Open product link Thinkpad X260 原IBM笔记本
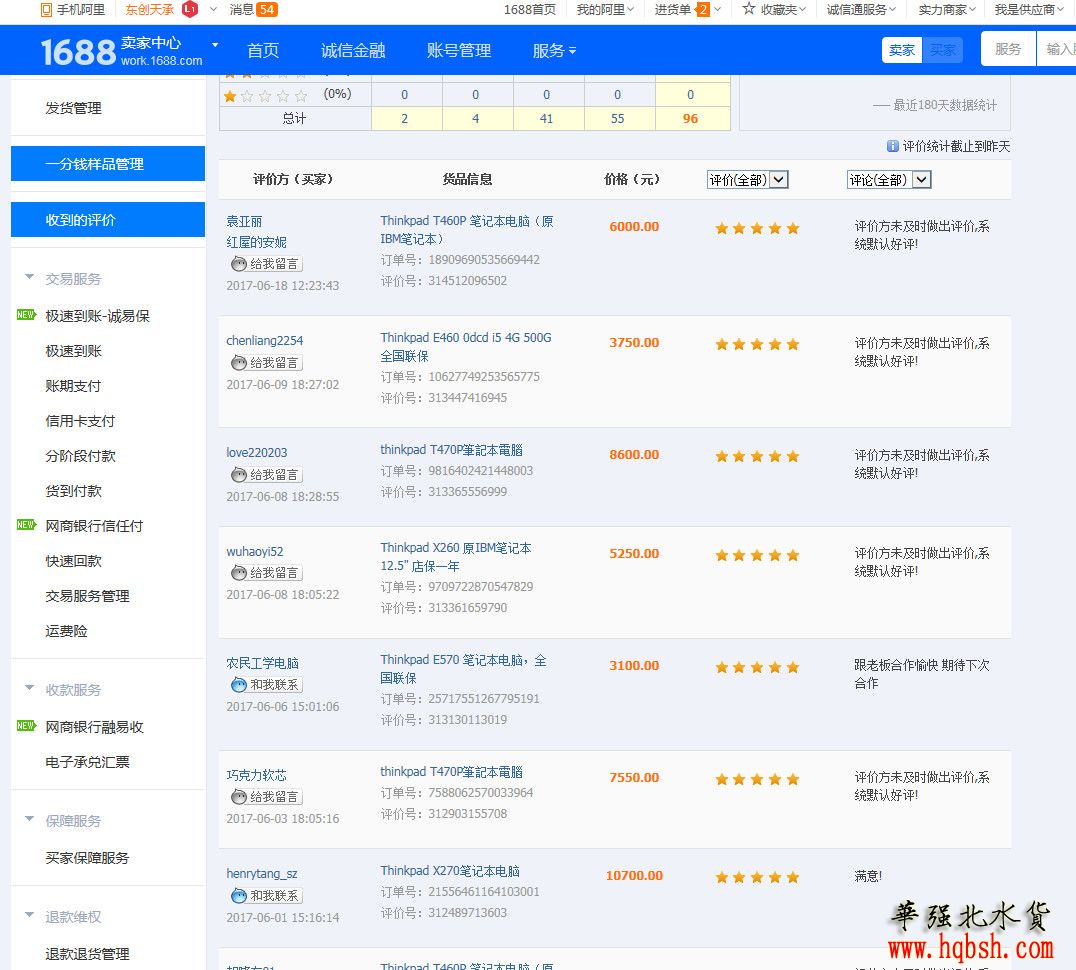The width and height of the screenshot is (1076, 970). click(x=456, y=556)
